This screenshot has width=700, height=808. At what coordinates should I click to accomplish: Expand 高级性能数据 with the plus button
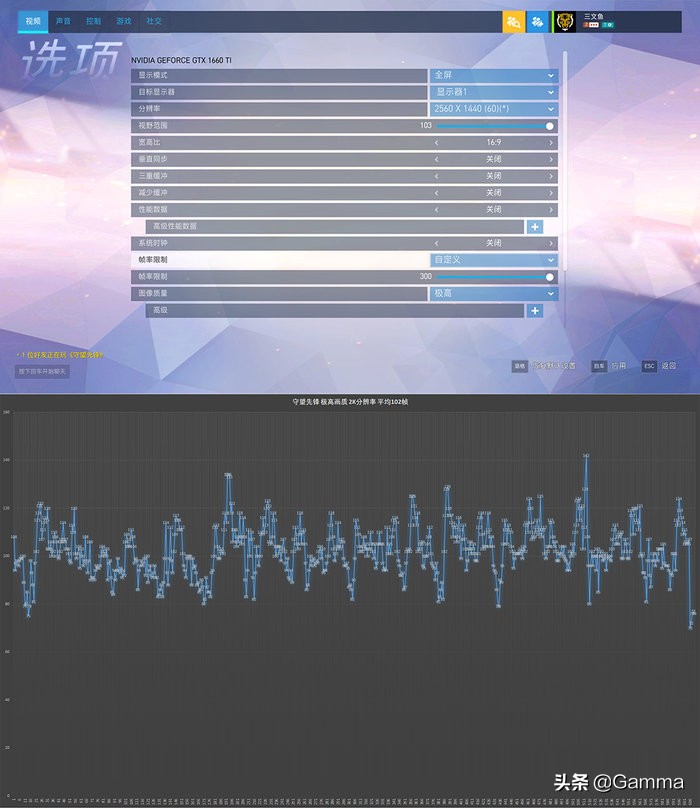535,227
